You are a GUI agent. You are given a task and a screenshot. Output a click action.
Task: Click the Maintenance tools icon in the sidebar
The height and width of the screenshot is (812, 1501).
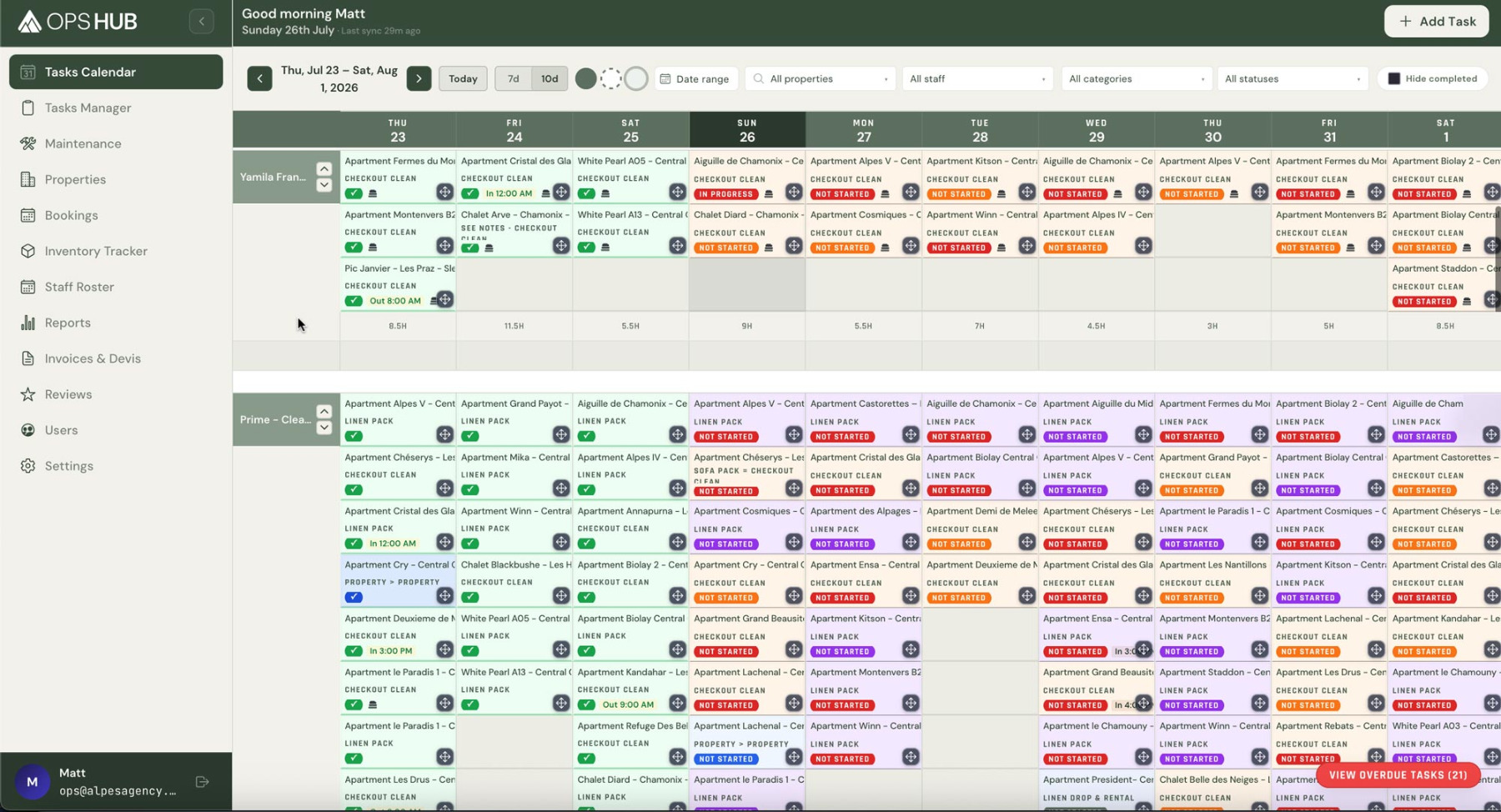coord(28,143)
